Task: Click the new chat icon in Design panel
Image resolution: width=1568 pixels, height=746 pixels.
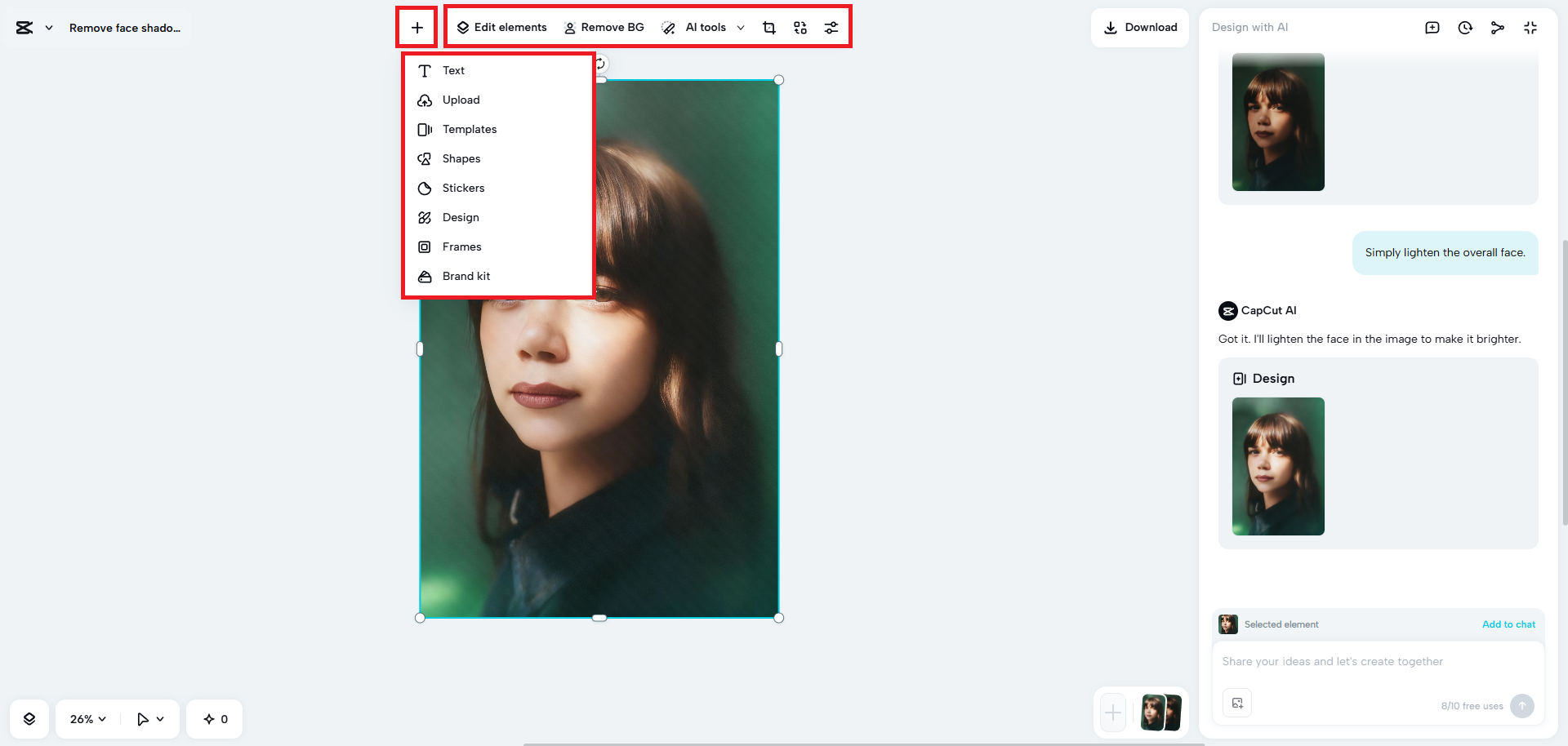Action: pos(1432,27)
